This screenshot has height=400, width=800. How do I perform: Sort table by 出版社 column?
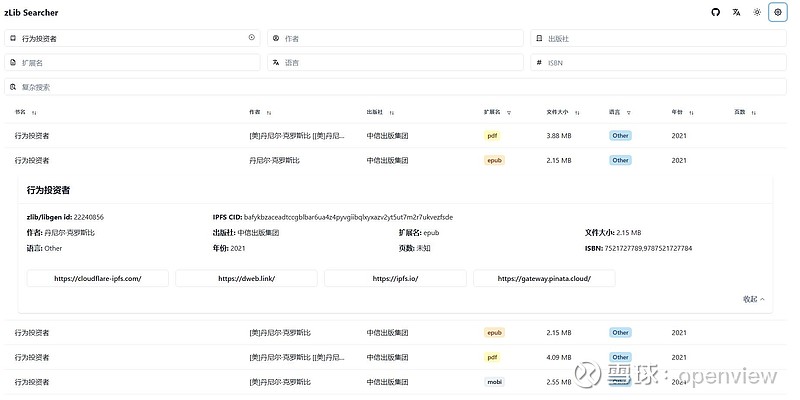392,112
